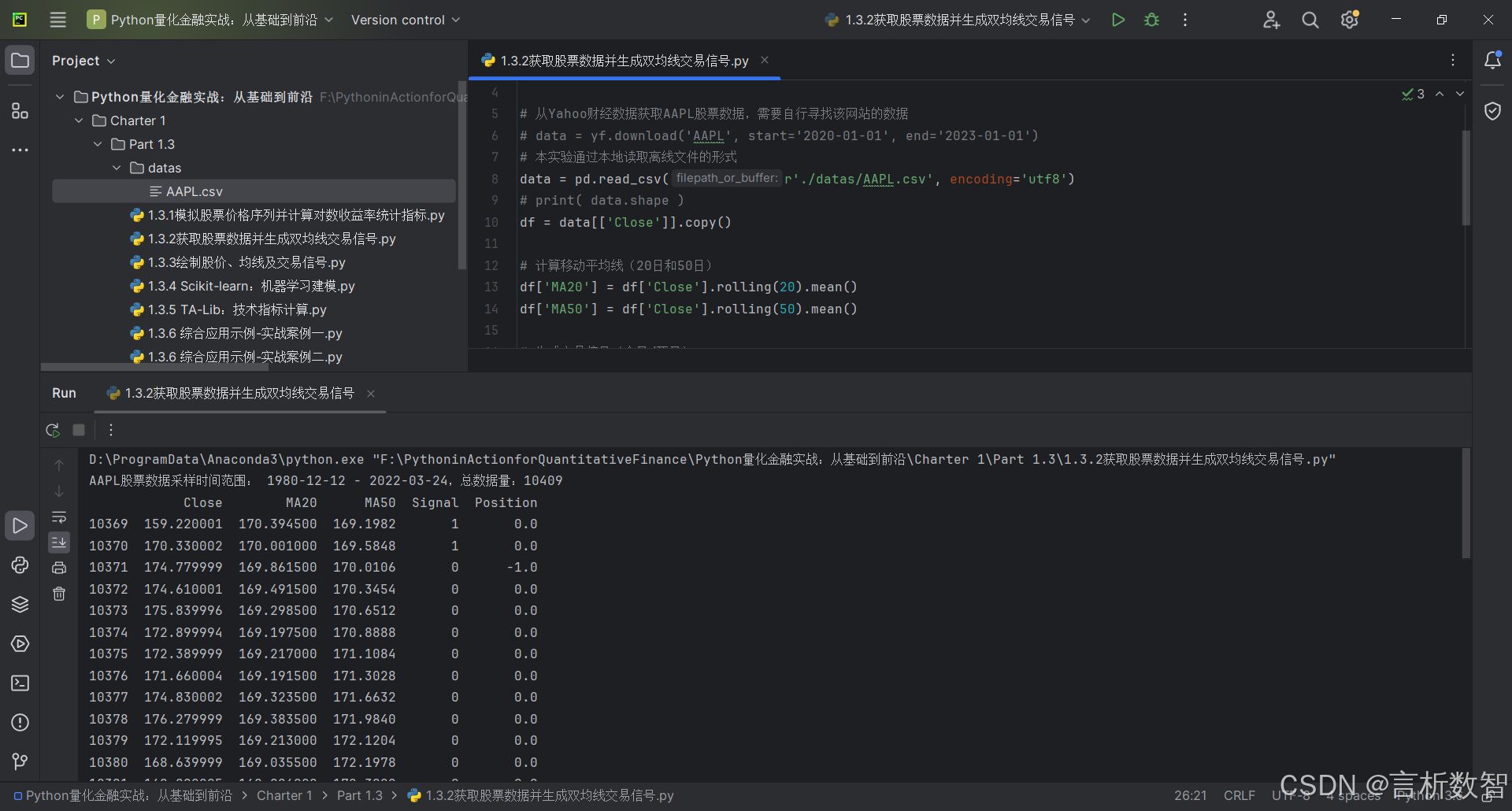
Task: Collapse the Charter 1 folder
Action: [79, 120]
